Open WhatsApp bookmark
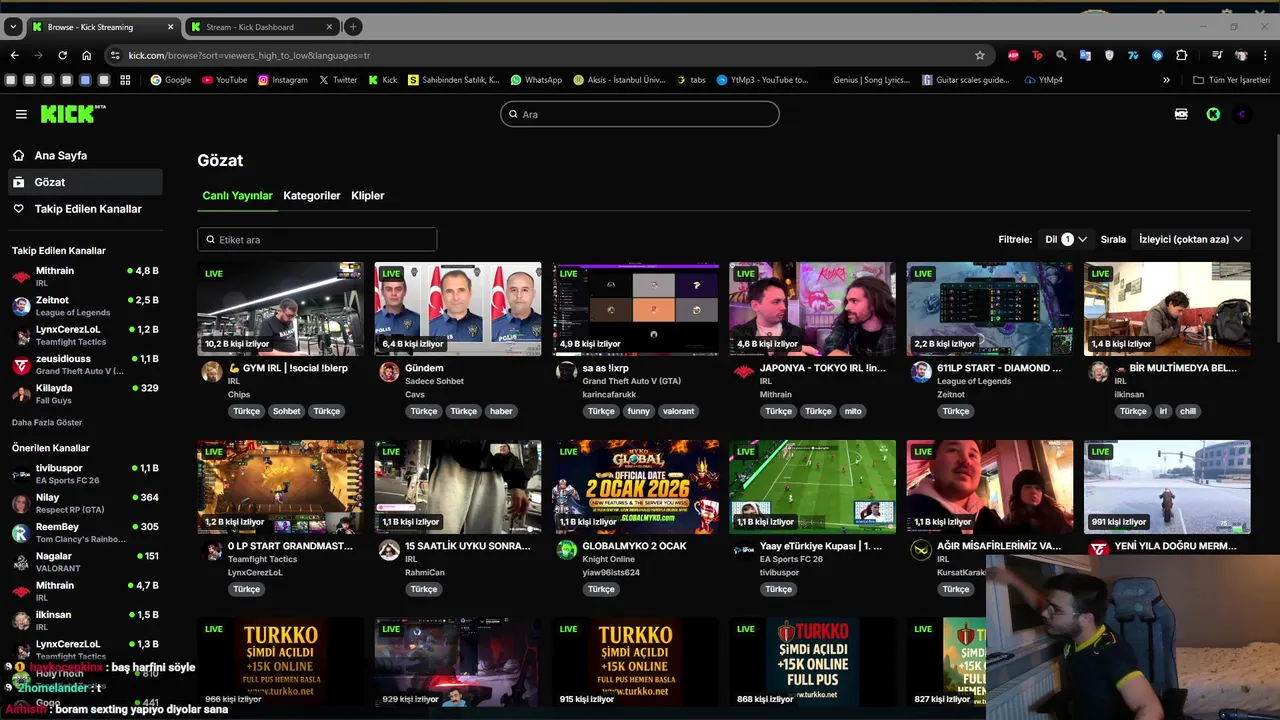The image size is (1280, 720). tap(536, 80)
